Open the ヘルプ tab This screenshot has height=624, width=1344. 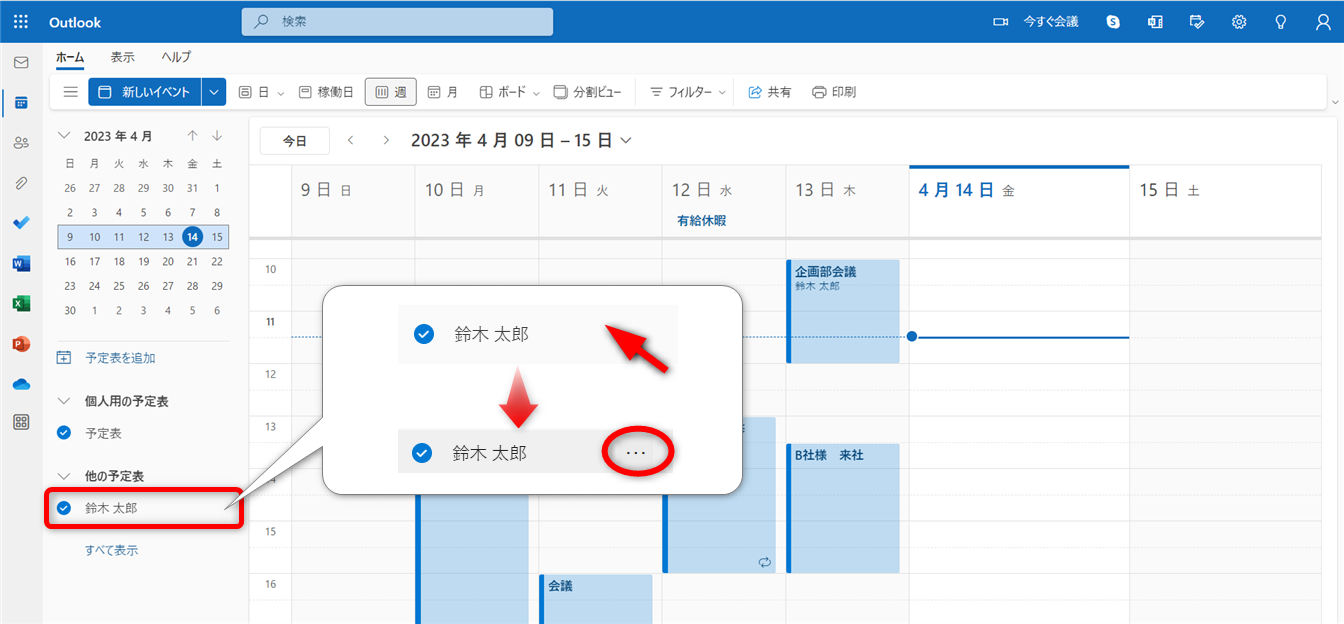(177, 57)
